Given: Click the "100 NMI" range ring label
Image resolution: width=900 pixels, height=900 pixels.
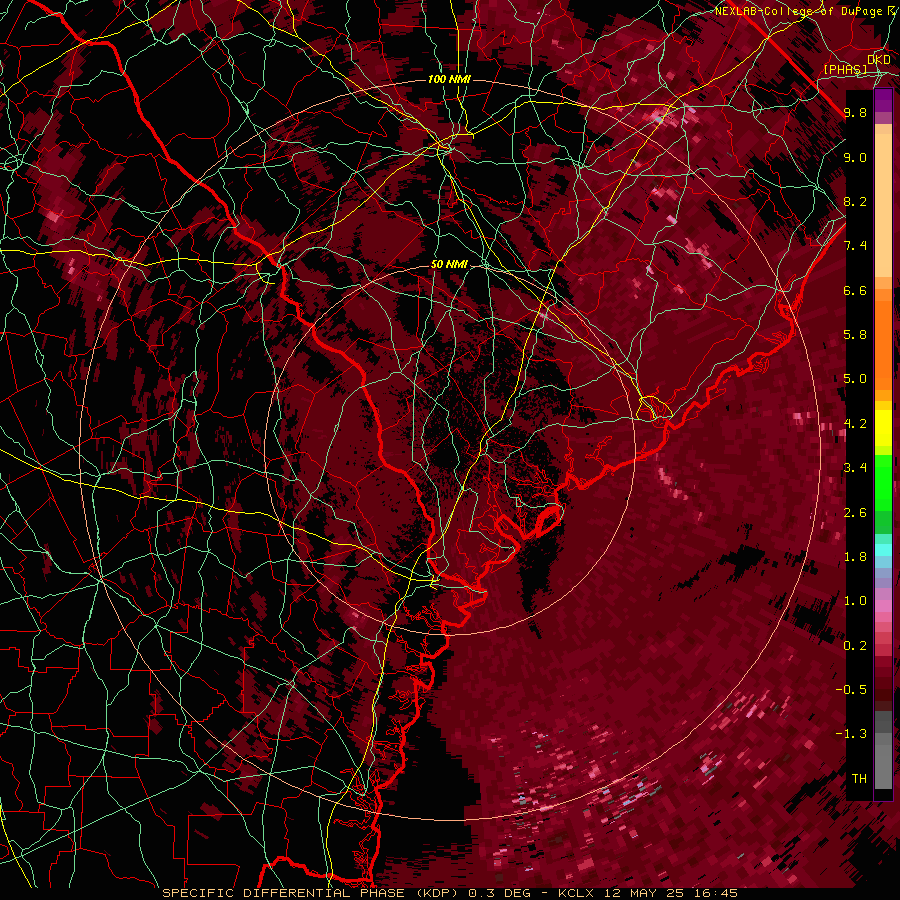Looking at the screenshot, I should point(449,79).
